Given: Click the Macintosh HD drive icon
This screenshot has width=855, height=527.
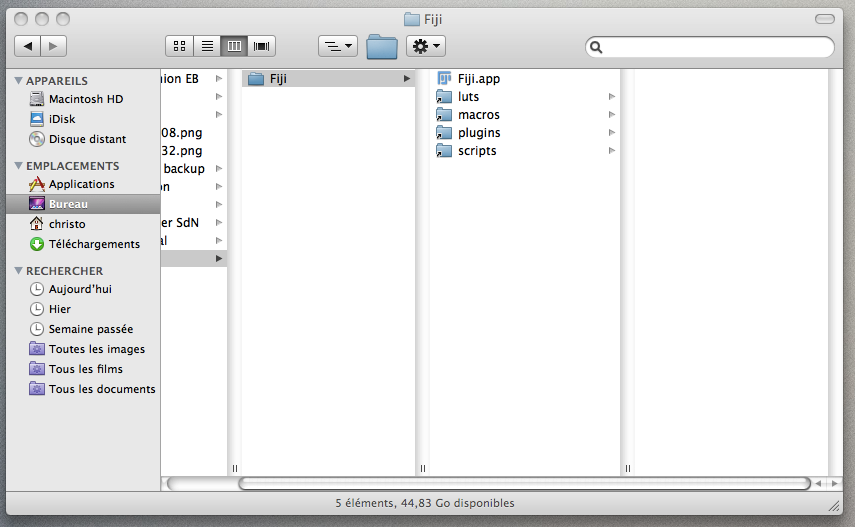Looking at the screenshot, I should point(37,99).
